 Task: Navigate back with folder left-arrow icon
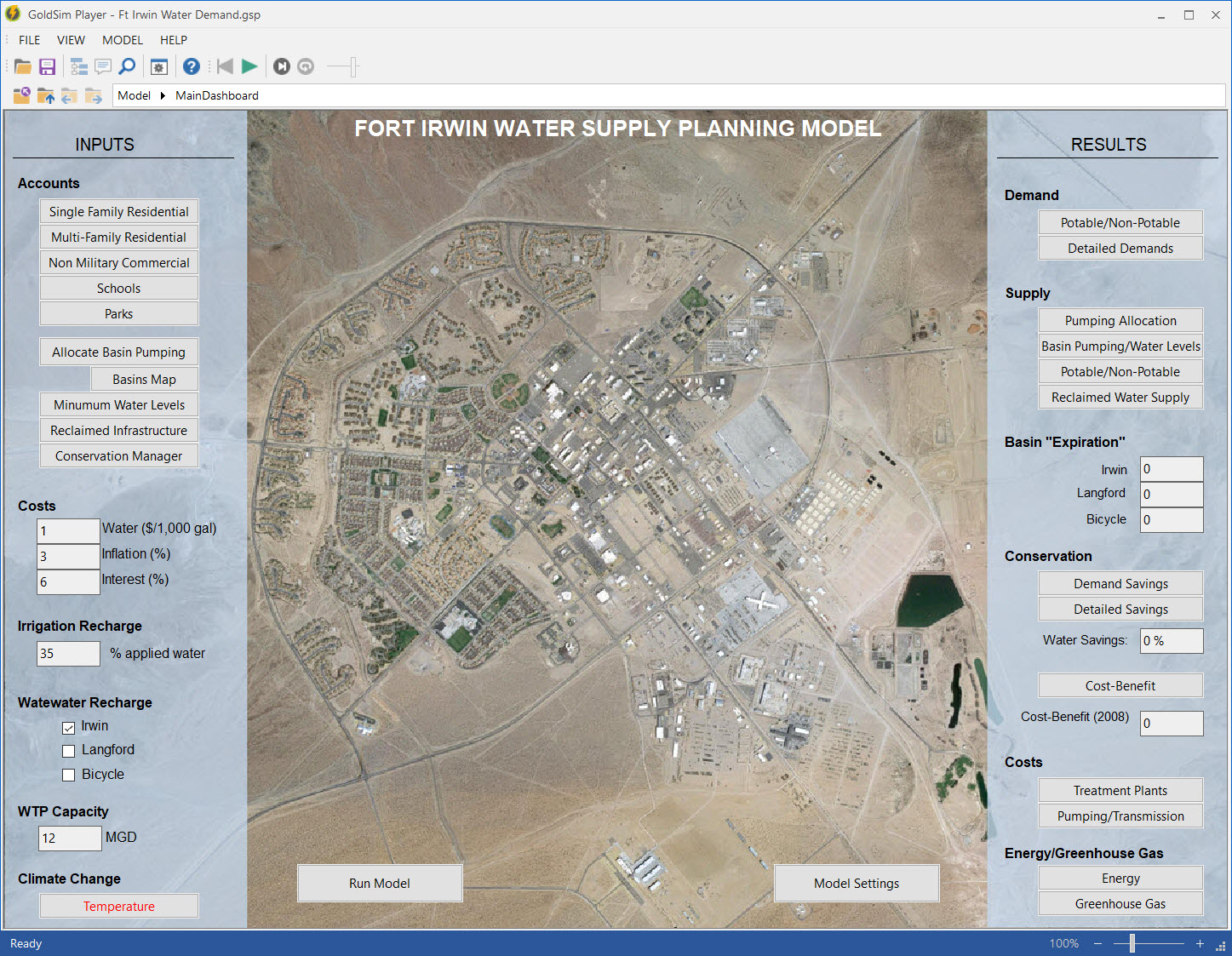pos(69,95)
